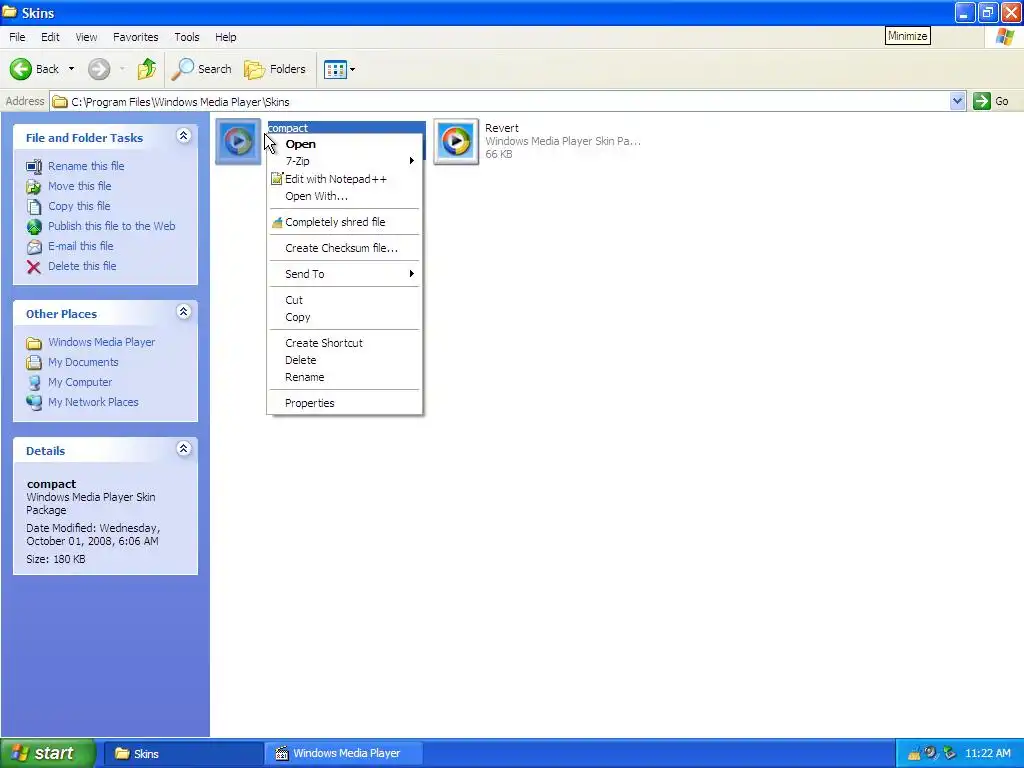This screenshot has height=768, width=1024.
Task: Click the first system tray icon
Action: pyautogui.click(x=914, y=754)
